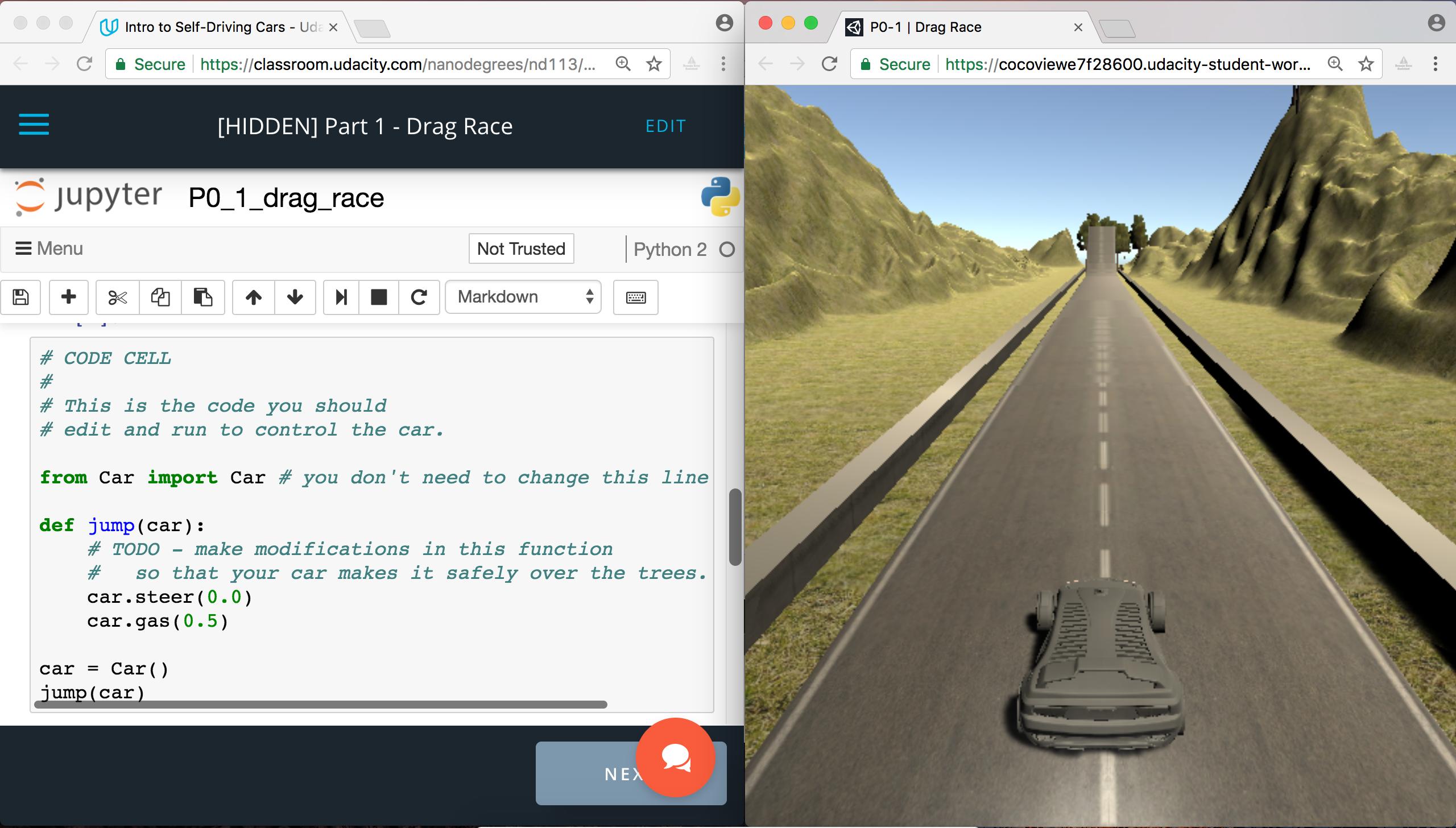This screenshot has width=1456, height=828.
Task: Toggle the Not Trusted notebook status
Action: coord(521,248)
